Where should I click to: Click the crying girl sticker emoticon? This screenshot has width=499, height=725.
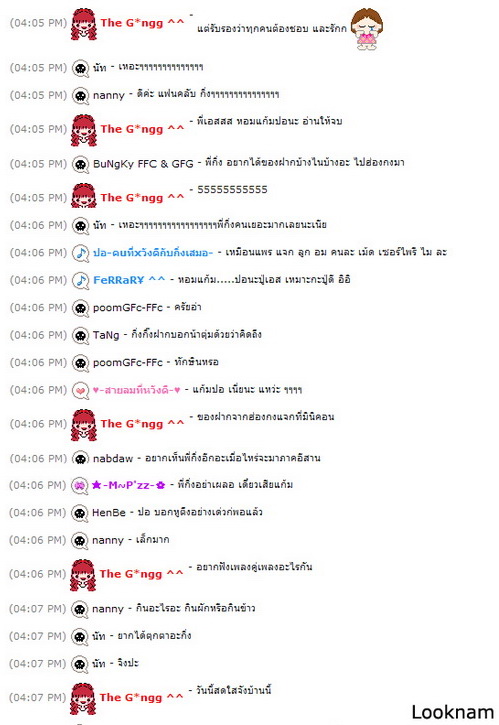[x=366, y=29]
